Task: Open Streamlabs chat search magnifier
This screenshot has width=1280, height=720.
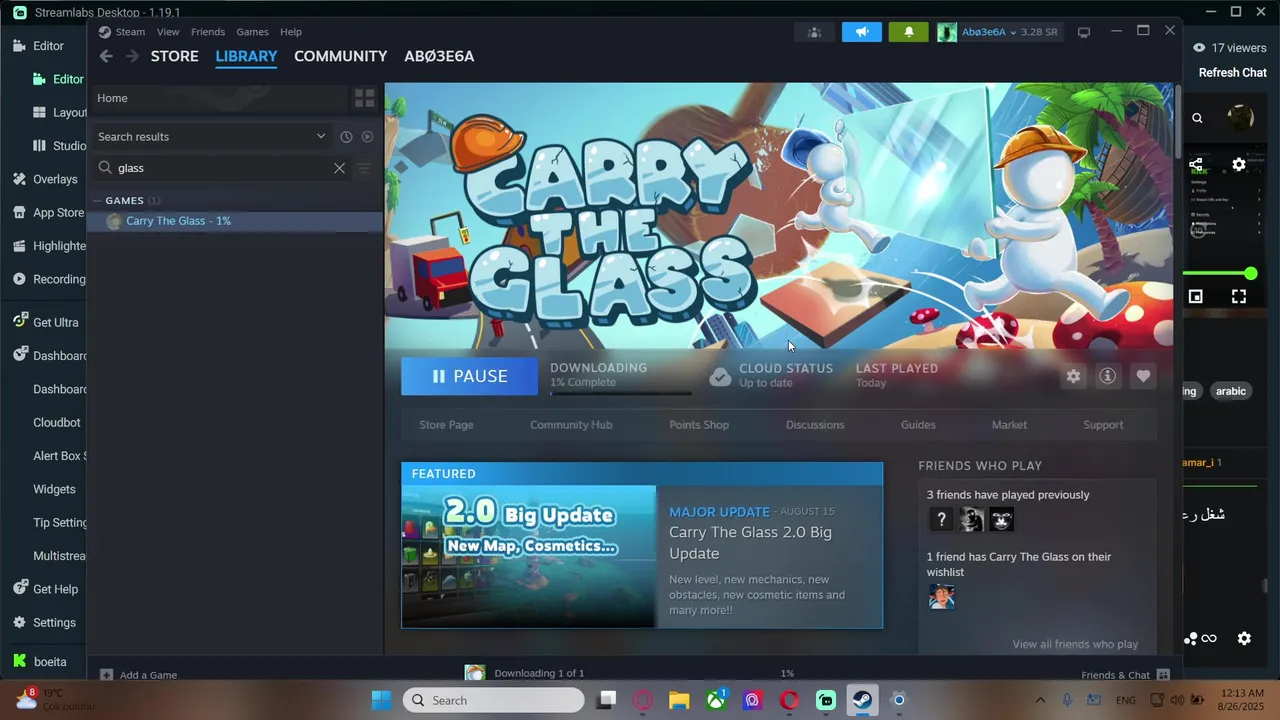Action: [x=1197, y=118]
